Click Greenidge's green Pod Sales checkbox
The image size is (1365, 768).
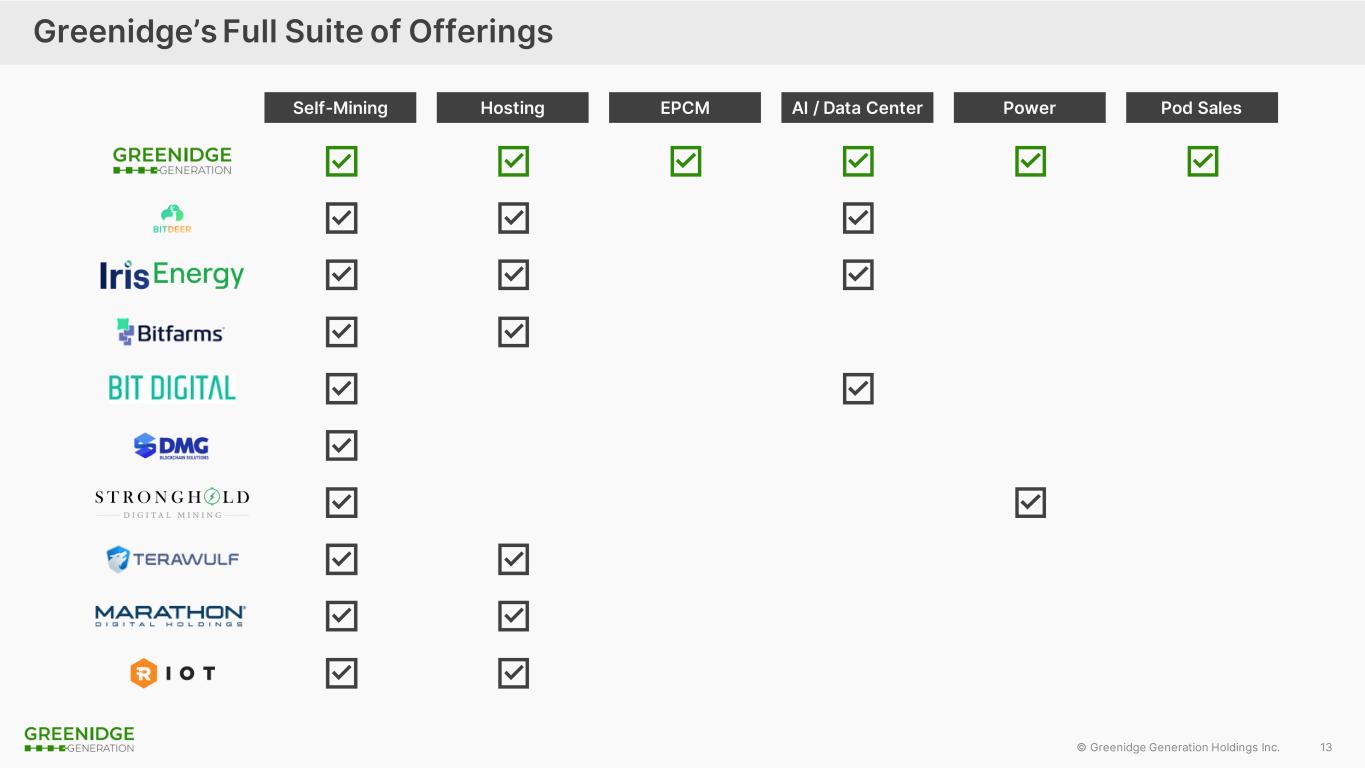[1202, 161]
